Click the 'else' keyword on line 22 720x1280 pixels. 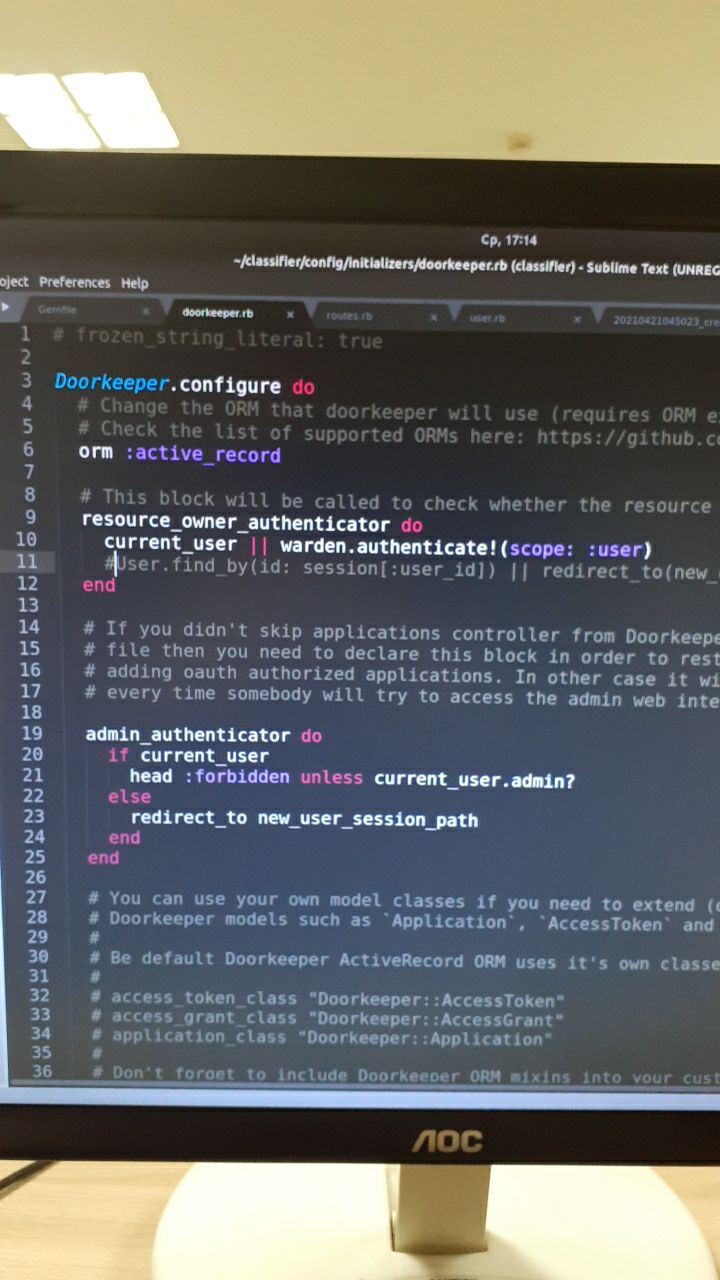coord(130,797)
